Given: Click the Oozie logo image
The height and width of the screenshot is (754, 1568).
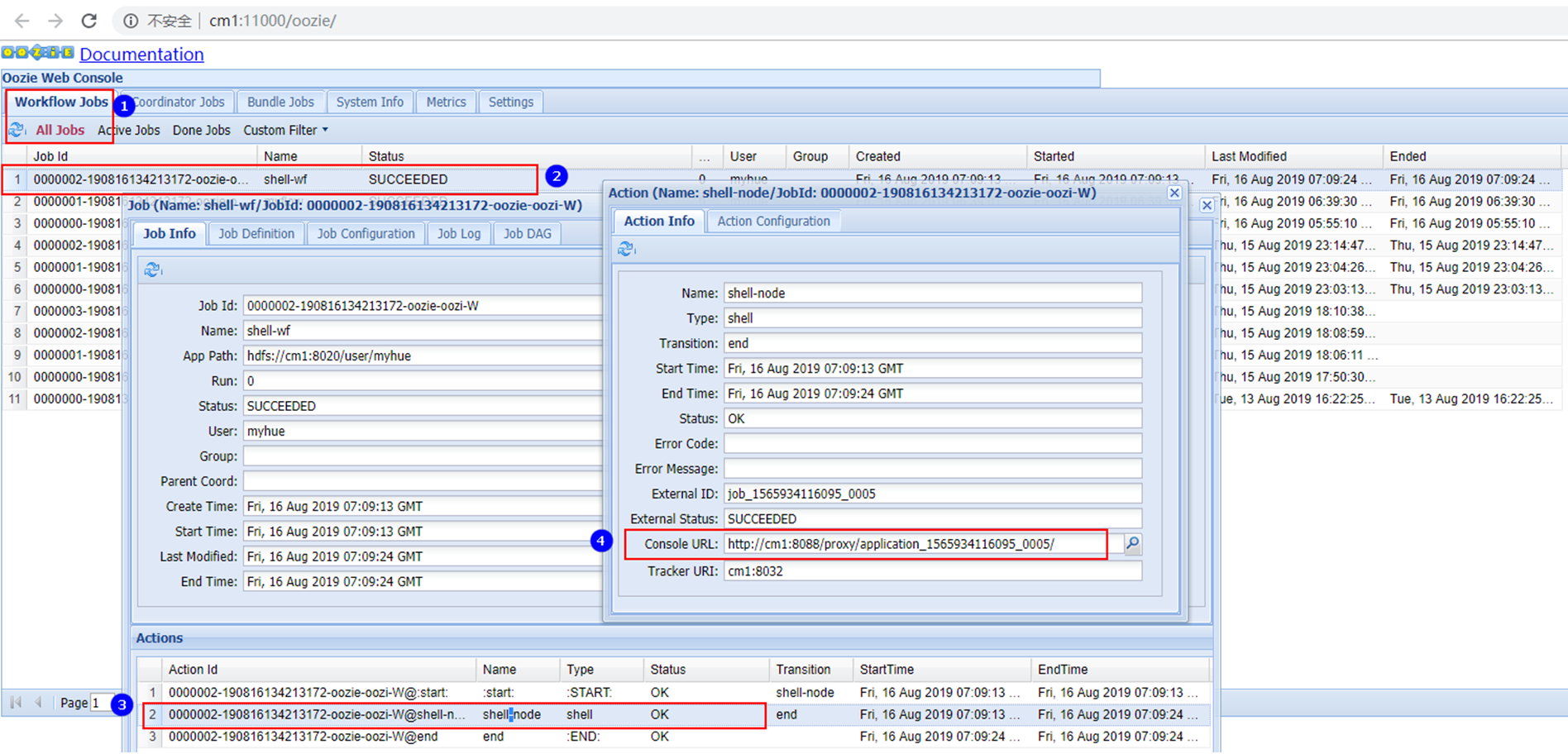Looking at the screenshot, I should click(x=38, y=53).
